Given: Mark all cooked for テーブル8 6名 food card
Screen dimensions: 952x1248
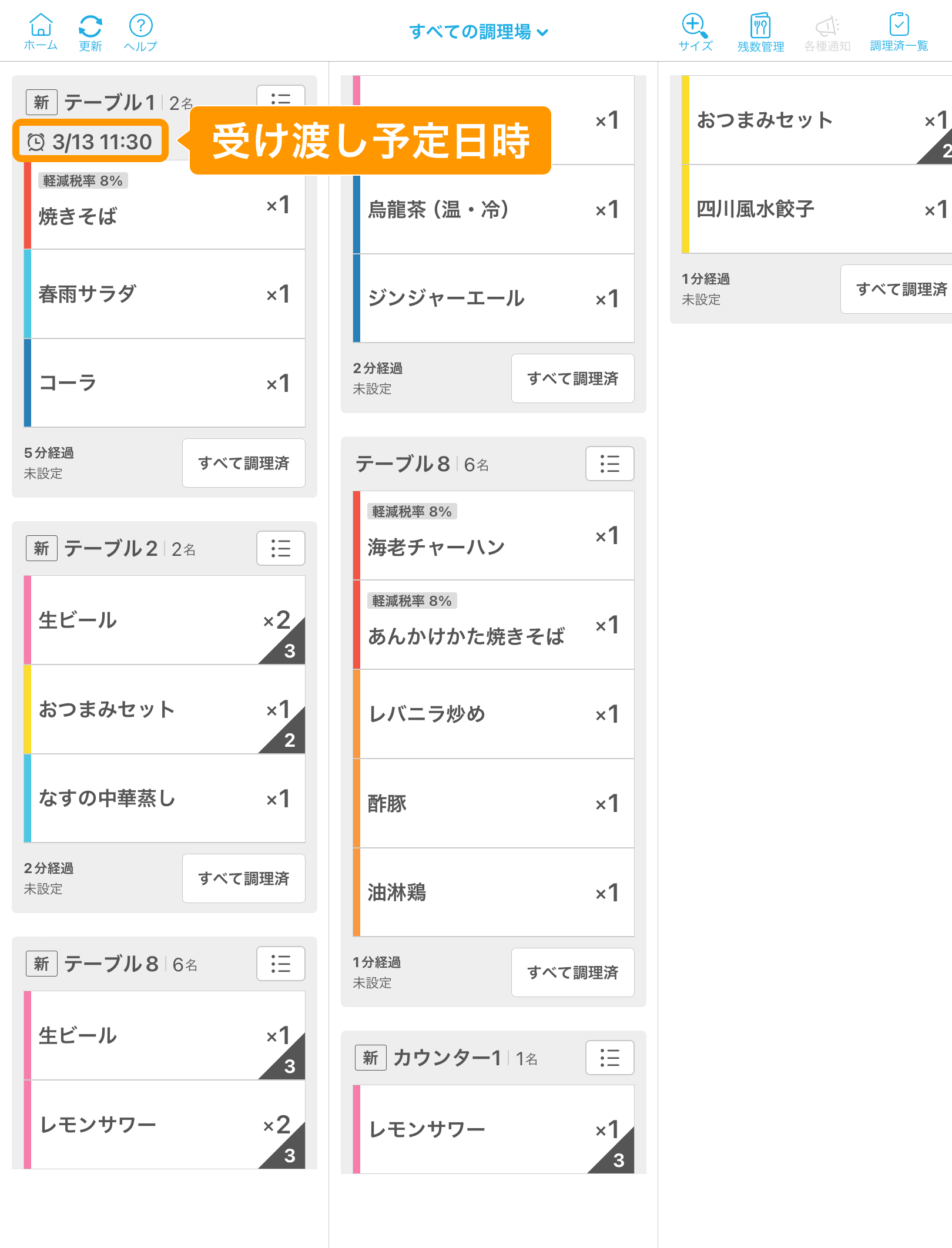Looking at the screenshot, I should pyautogui.click(x=573, y=972).
